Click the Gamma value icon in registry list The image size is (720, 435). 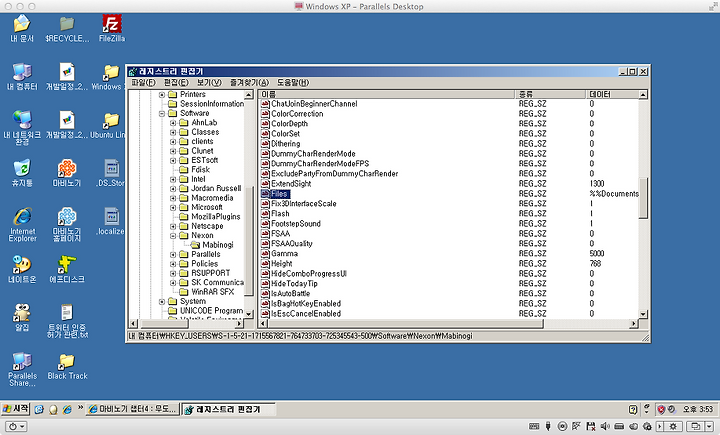pyautogui.click(x=265, y=254)
